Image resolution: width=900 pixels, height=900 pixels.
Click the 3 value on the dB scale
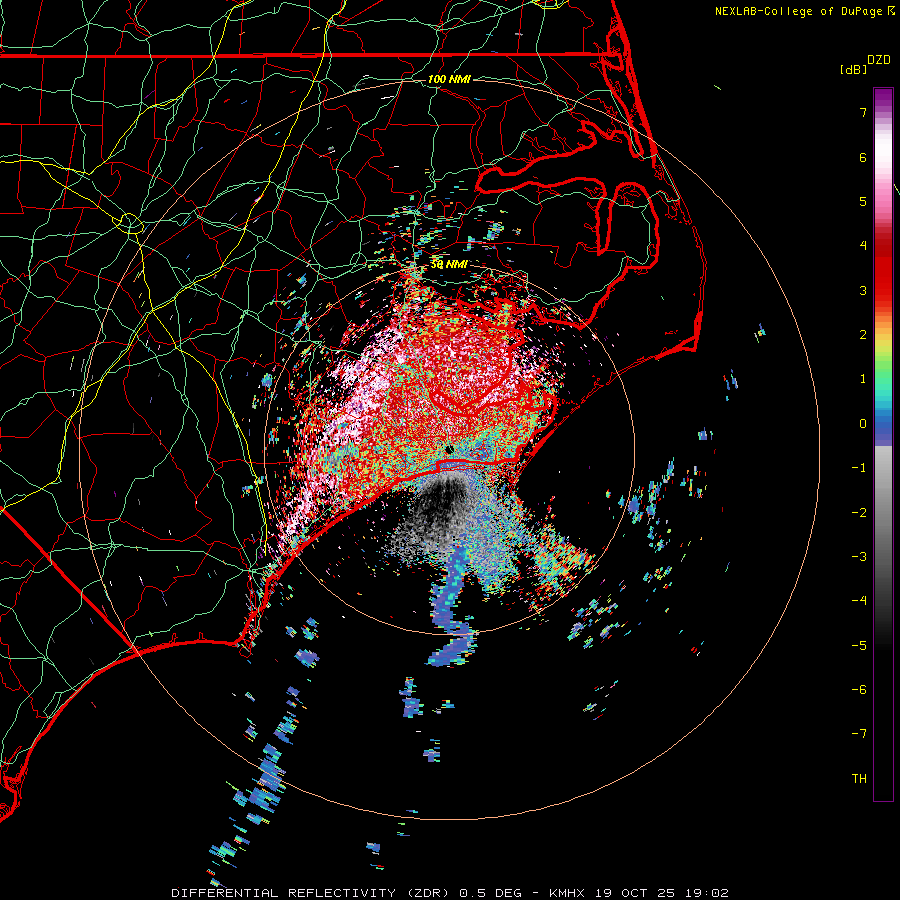[863, 290]
